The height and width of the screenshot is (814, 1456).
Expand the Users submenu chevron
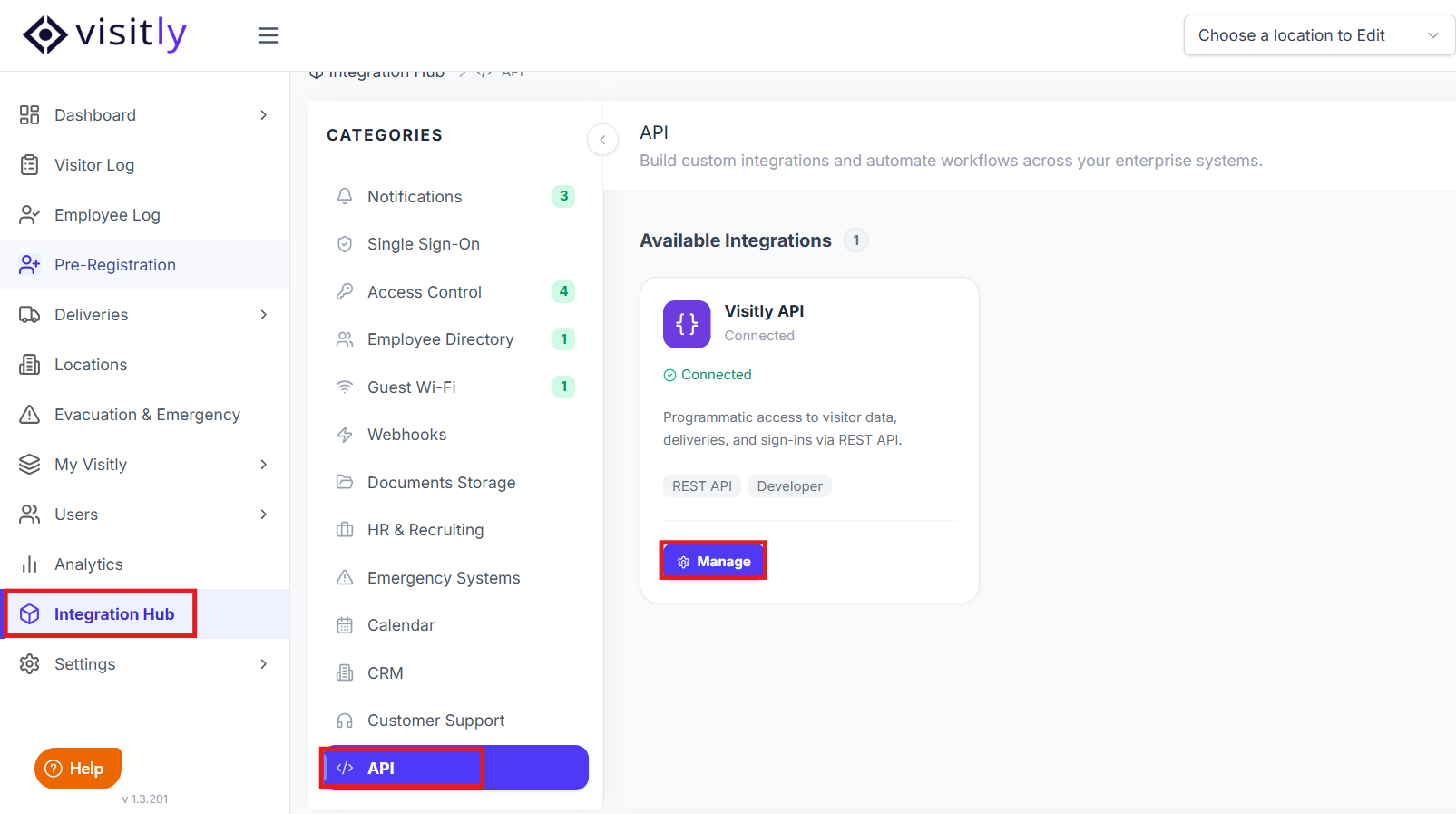click(264, 515)
